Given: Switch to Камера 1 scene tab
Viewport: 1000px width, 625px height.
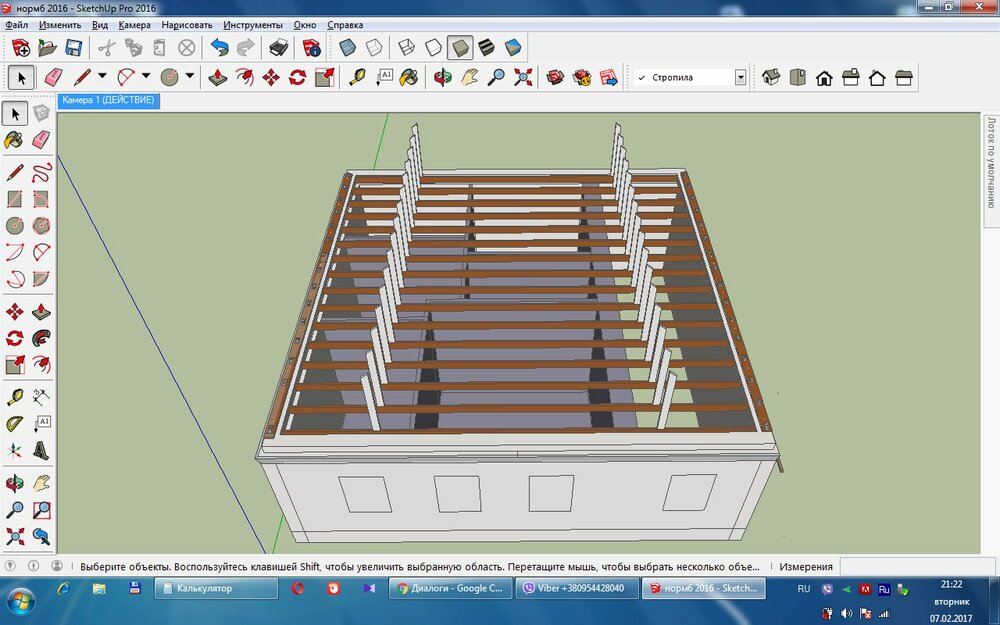Looking at the screenshot, I should click(108, 101).
